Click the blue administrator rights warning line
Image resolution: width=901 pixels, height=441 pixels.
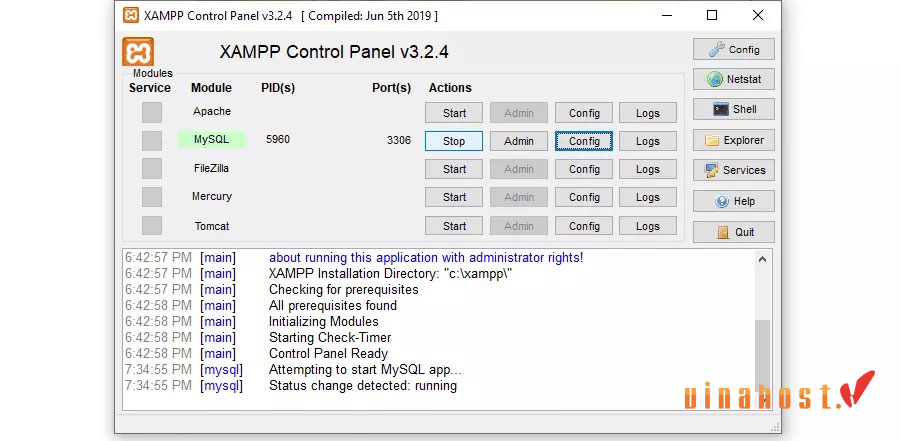pyautogui.click(x=426, y=258)
